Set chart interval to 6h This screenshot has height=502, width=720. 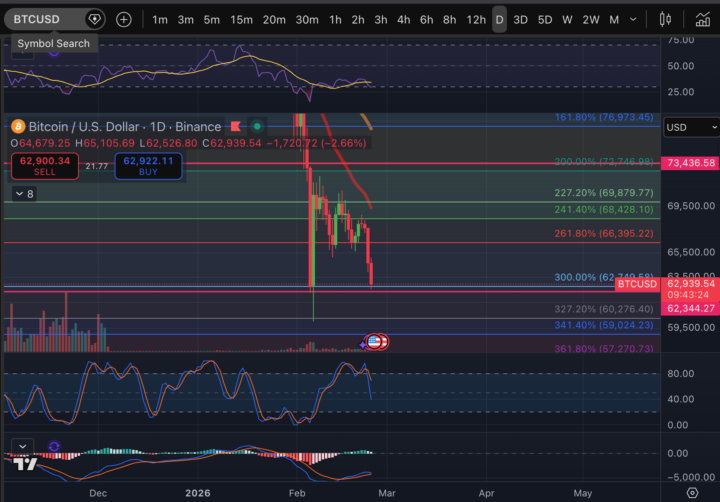pyautogui.click(x=427, y=20)
